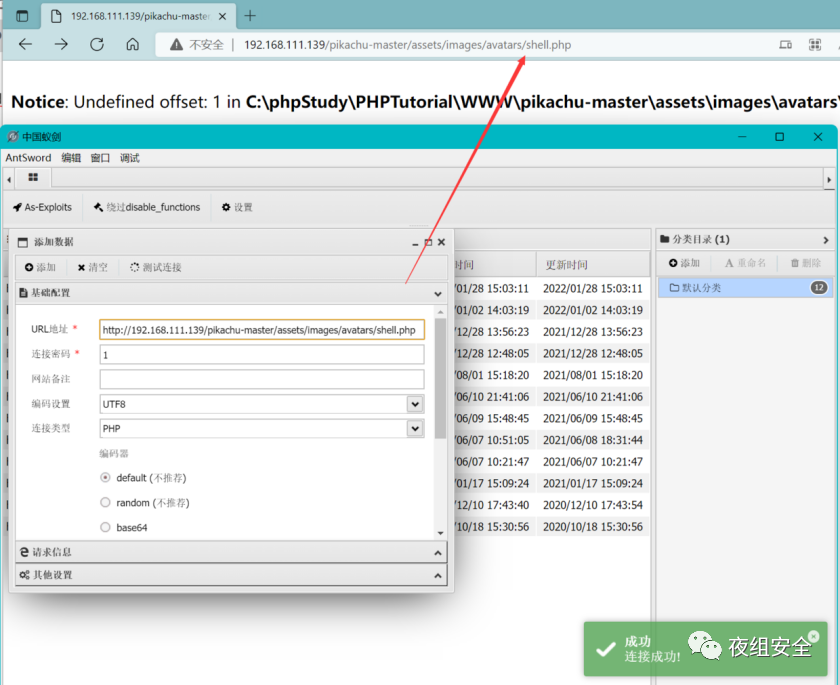Click the QR code icon in address bar
Viewport: 840px width, 685px height.
pyautogui.click(x=815, y=45)
